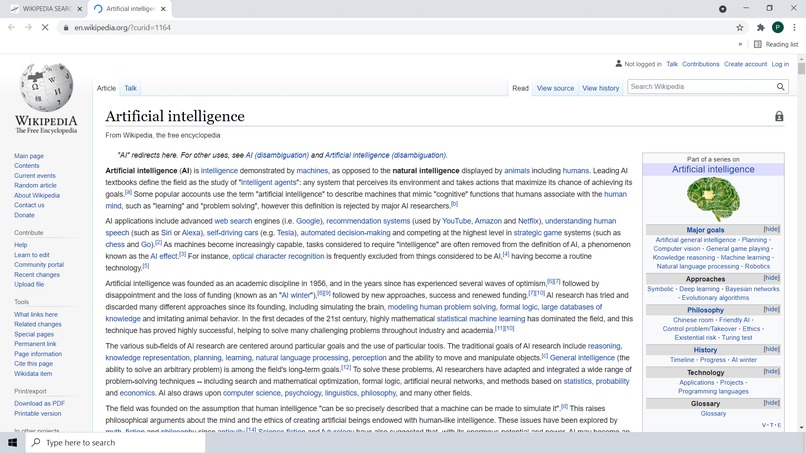Click the self-driving cars link

232,233
